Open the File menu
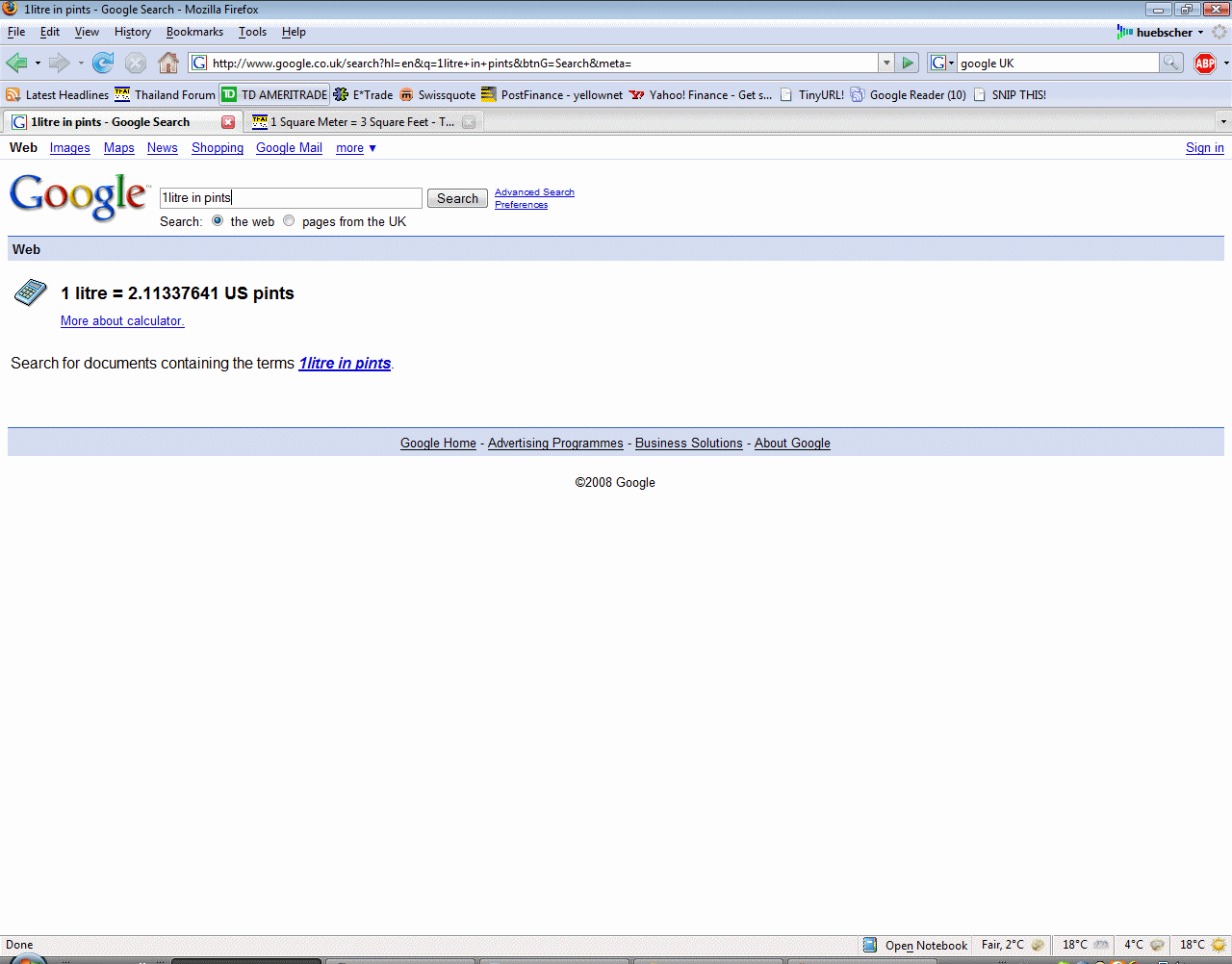 [16, 32]
